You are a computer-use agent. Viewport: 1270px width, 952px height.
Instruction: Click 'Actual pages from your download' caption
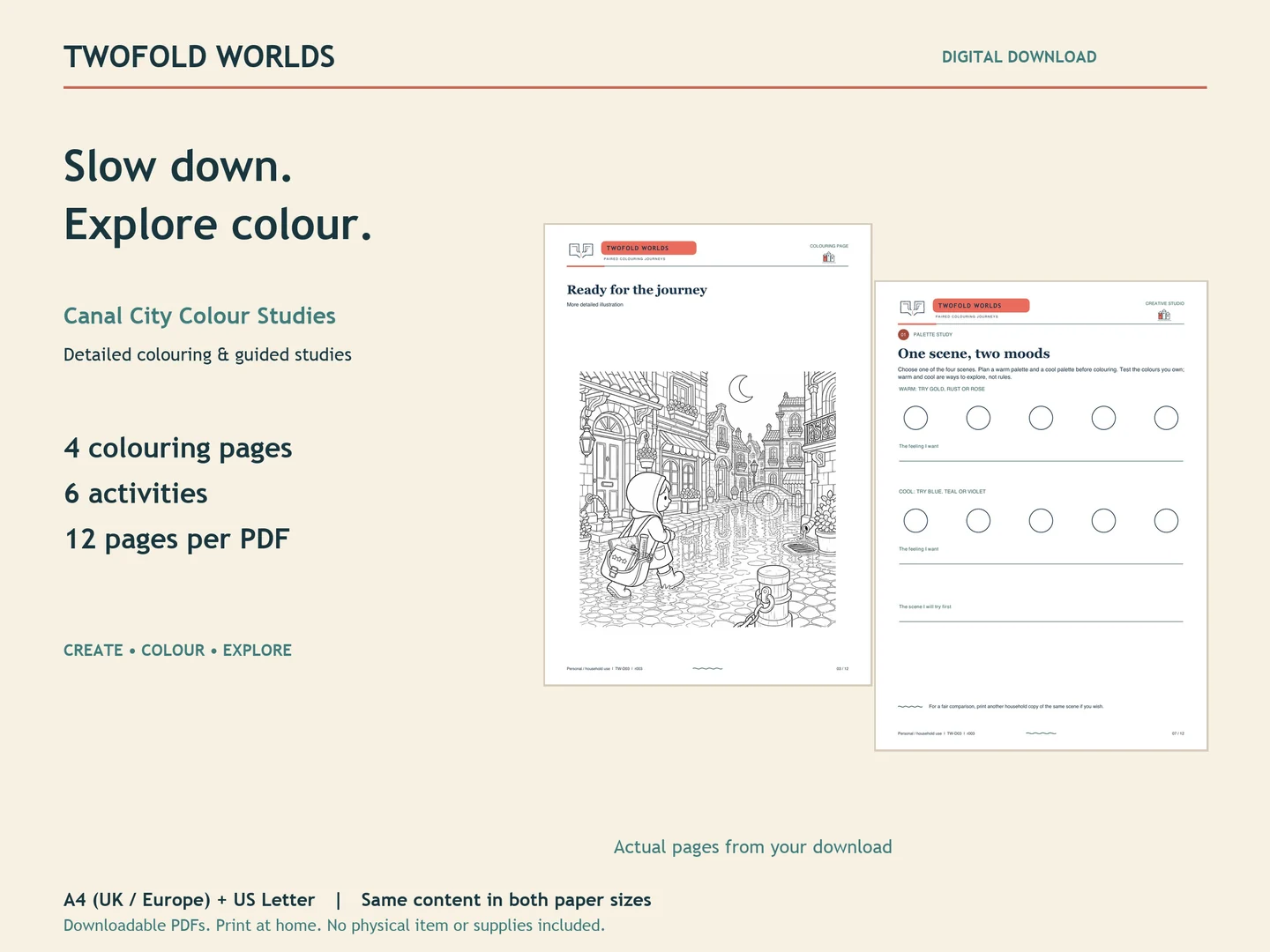click(x=752, y=847)
